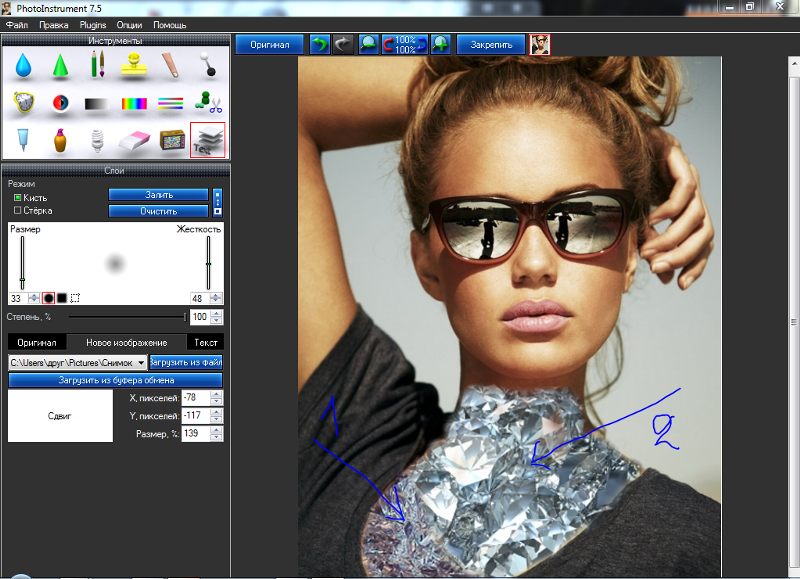This screenshot has height=579, width=800.
Task: Click the vertical Размер slider
Action: click(22, 262)
